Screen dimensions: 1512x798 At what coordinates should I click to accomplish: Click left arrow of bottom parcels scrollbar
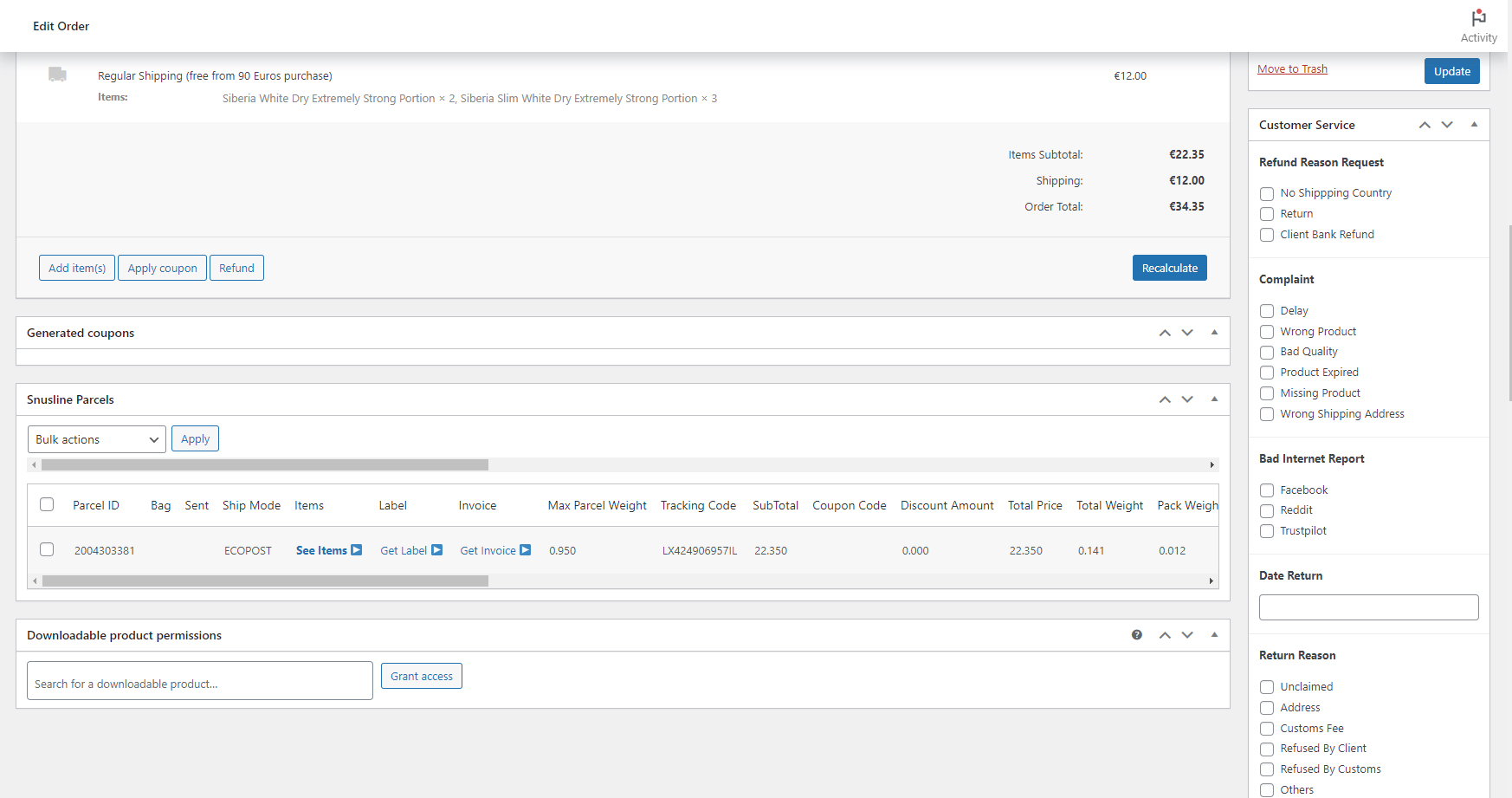pyautogui.click(x=34, y=581)
